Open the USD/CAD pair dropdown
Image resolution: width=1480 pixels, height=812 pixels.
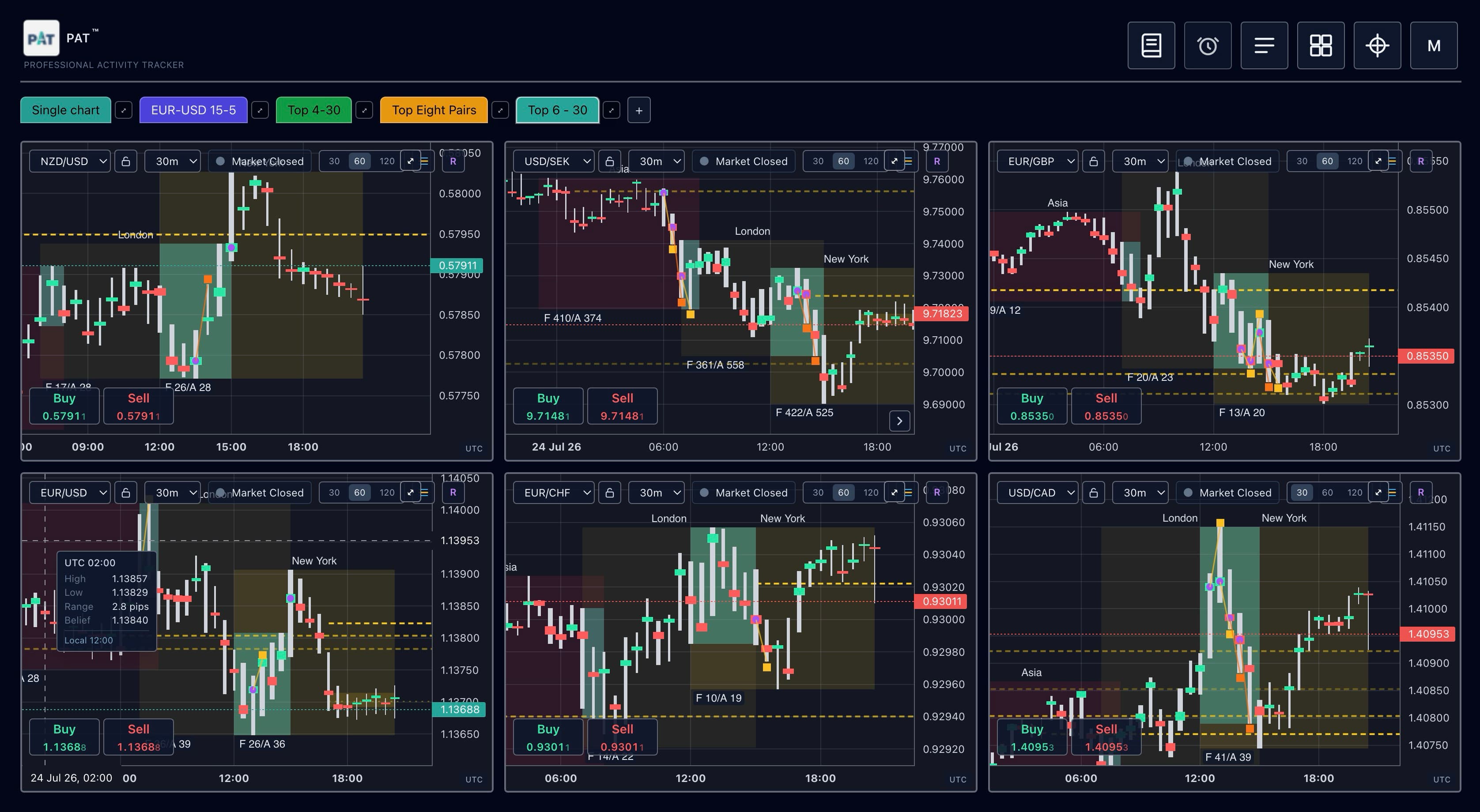point(1038,492)
